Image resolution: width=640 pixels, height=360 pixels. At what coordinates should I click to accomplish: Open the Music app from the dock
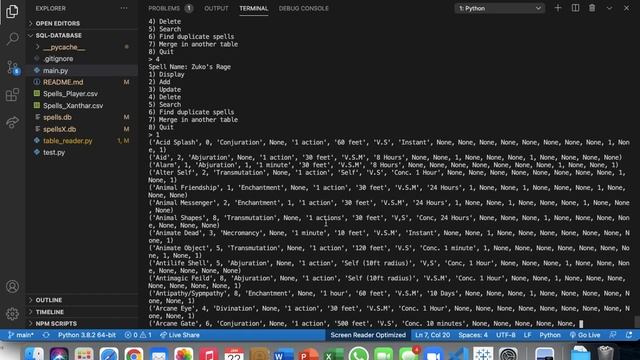coord(209,354)
